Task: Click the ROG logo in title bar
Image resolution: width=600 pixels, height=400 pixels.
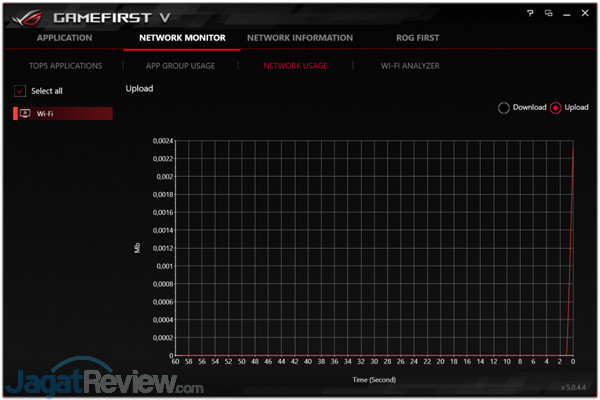Action: 28,18
